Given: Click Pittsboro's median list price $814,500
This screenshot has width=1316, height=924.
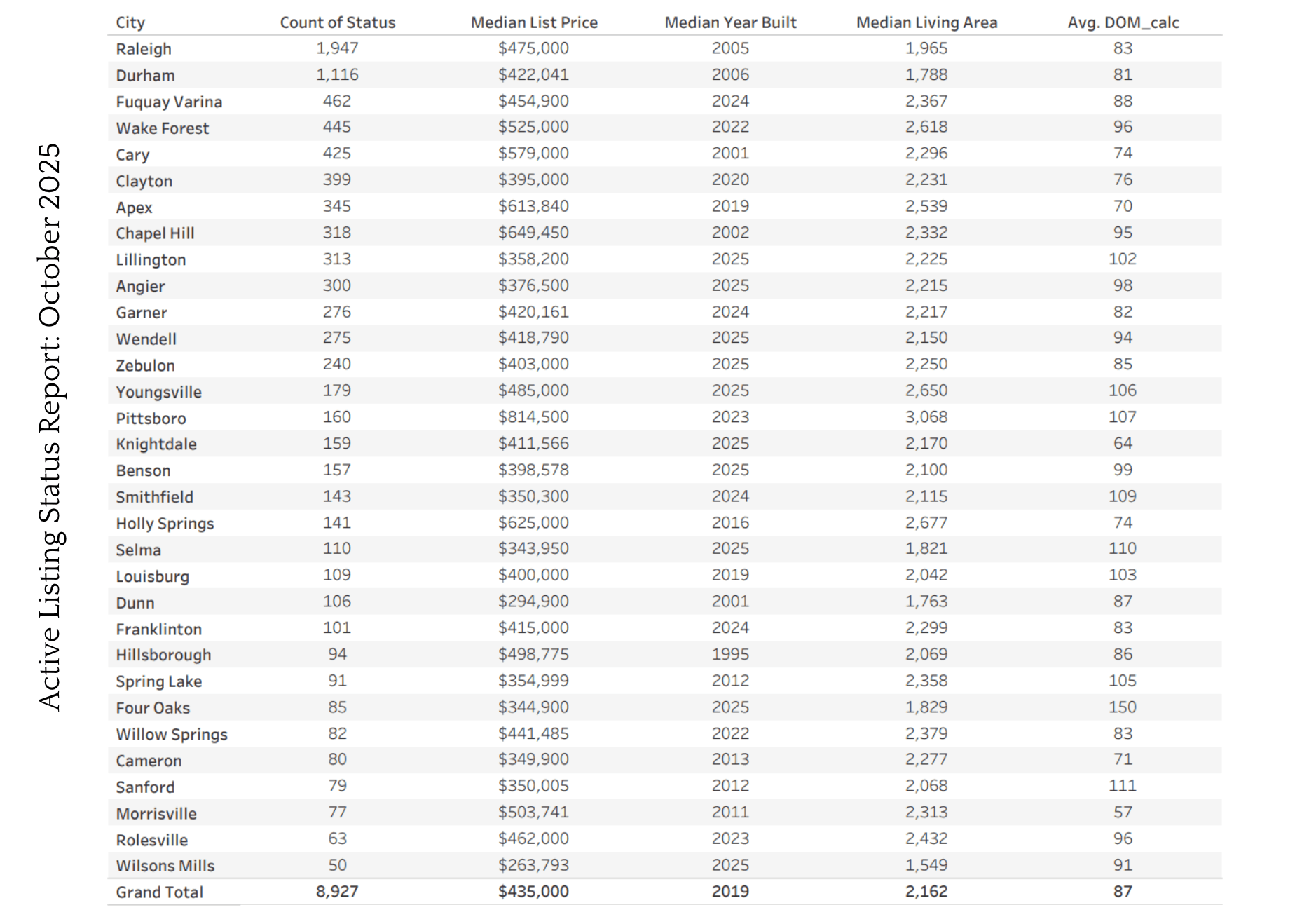Looking at the screenshot, I should point(533,417).
